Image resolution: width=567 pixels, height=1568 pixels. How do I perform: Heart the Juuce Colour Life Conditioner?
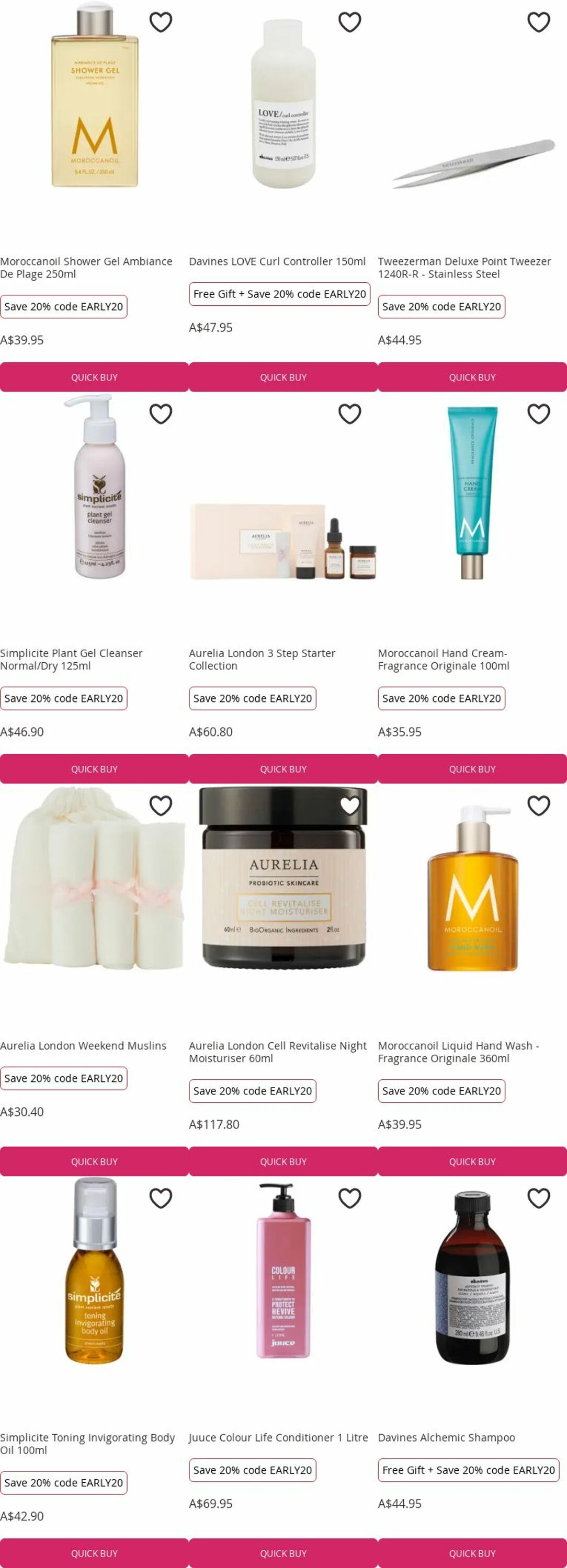[x=349, y=1198]
